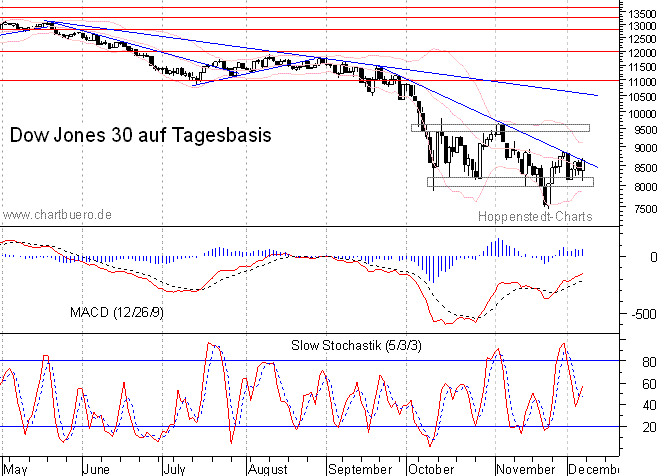This screenshot has width=660, height=476.
Task: Click the June label on the time axis
Action: click(x=96, y=469)
